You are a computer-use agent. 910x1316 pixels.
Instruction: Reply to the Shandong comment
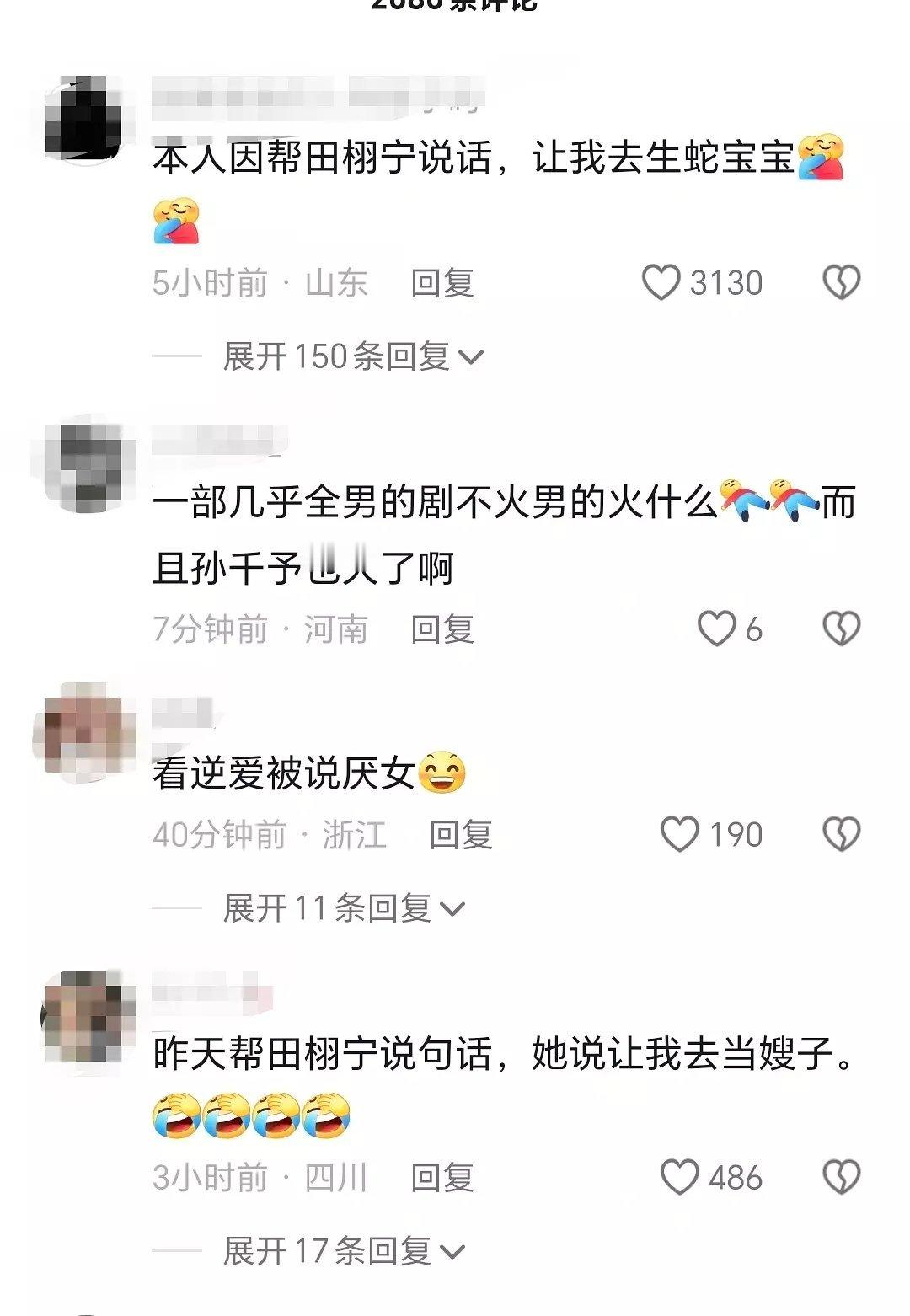(442, 283)
